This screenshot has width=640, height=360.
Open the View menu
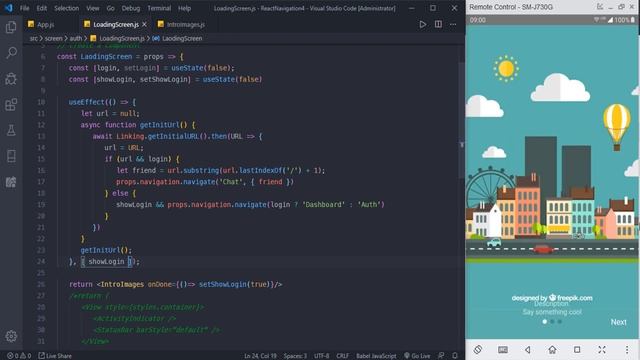pyautogui.click(x=93, y=8)
